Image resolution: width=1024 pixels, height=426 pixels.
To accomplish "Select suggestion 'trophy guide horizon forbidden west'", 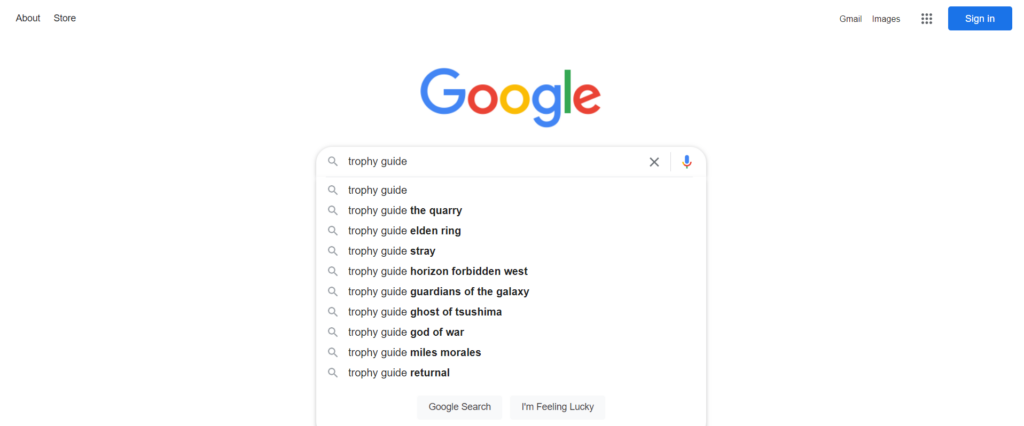I will tap(437, 271).
